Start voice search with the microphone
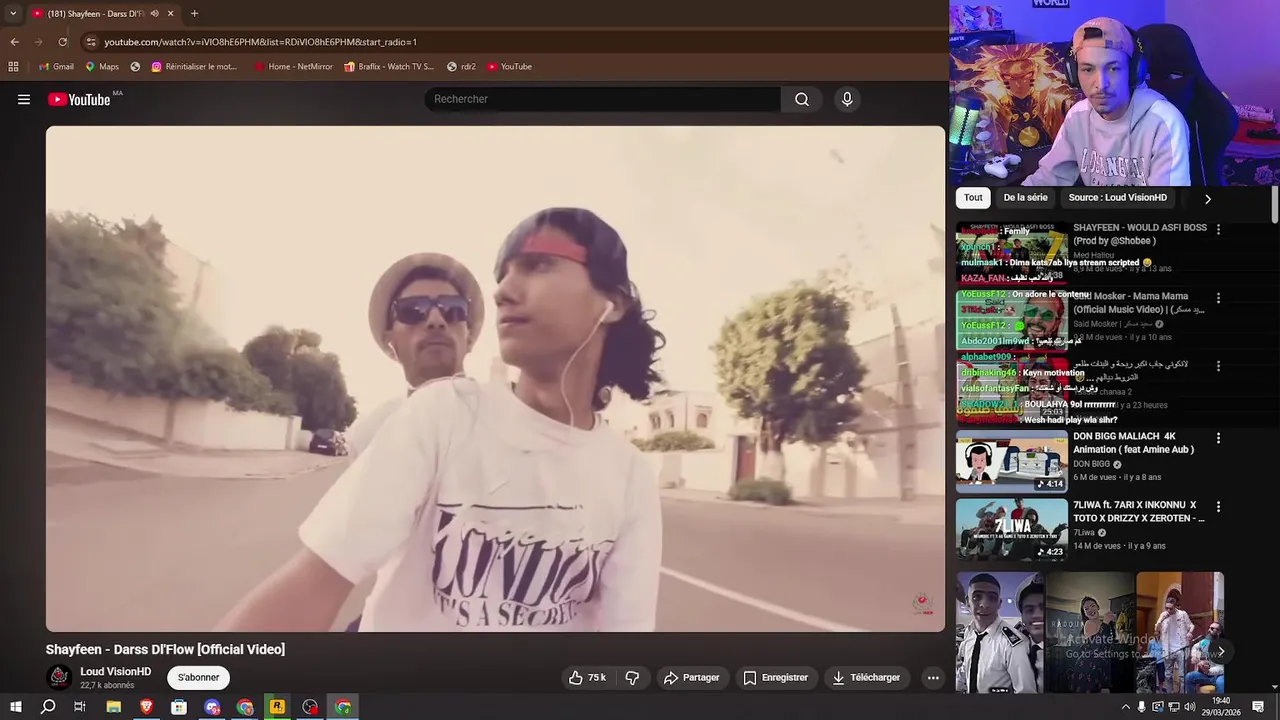 click(x=847, y=99)
